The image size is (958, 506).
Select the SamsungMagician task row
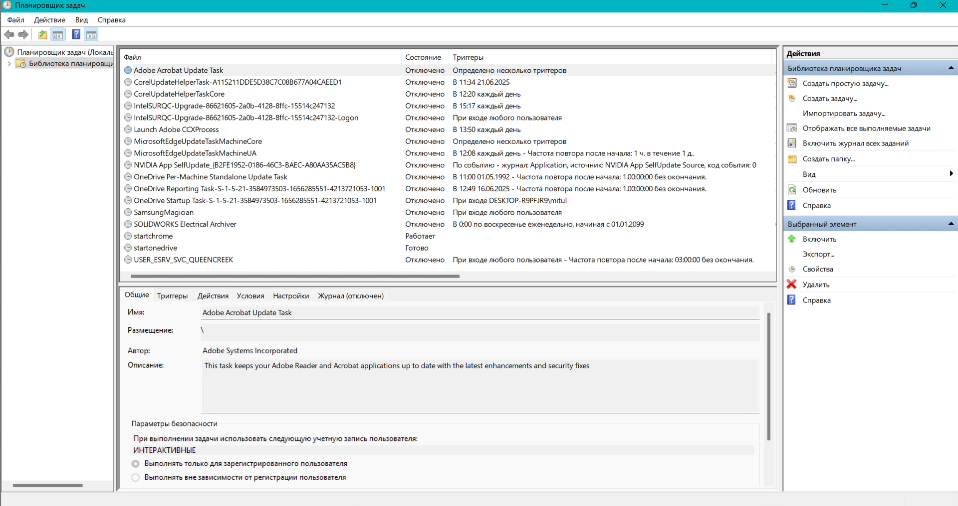[x=161, y=212]
